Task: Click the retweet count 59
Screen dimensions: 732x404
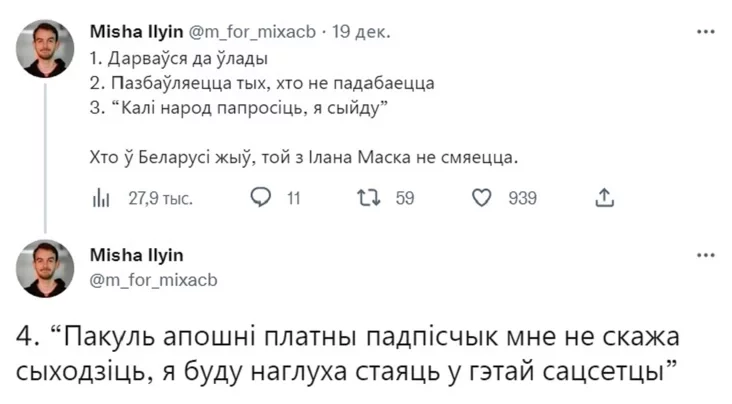Action: coord(404,198)
